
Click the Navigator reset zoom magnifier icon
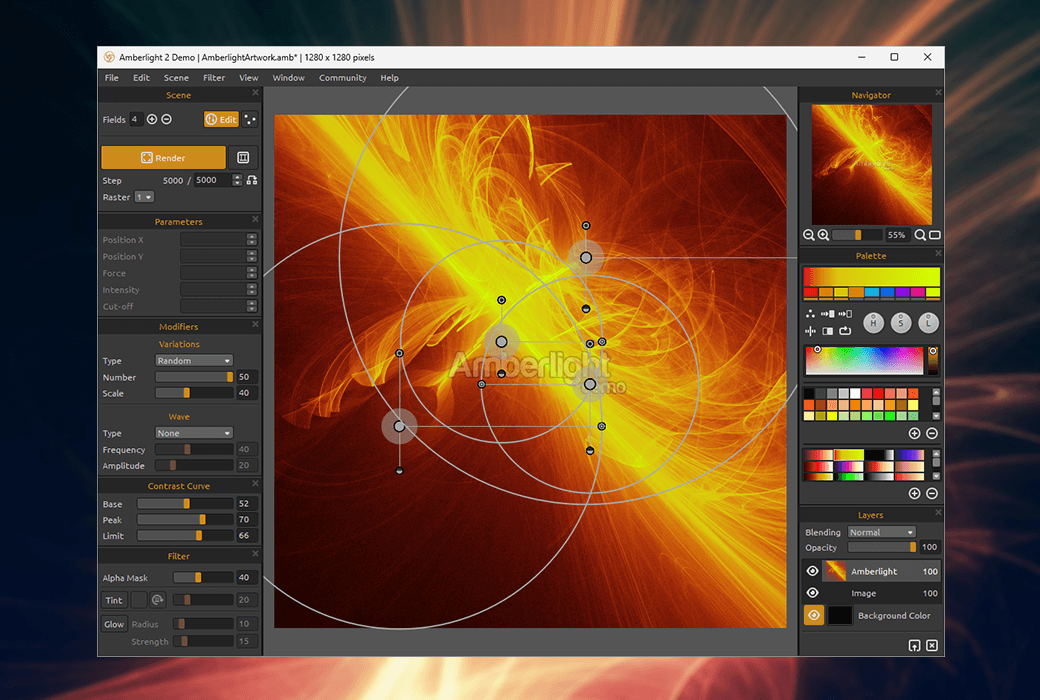(920, 235)
